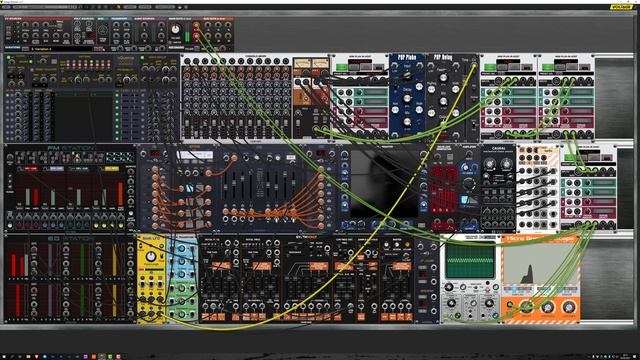Click the big knob on the yellow Synth LFO module

click(x=151, y=257)
